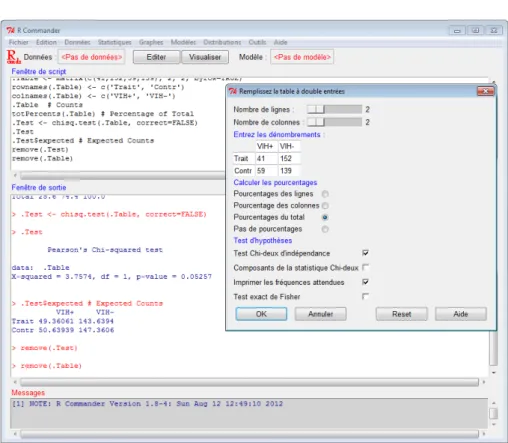Click the script window horizontal scrollbar

point(122,175)
